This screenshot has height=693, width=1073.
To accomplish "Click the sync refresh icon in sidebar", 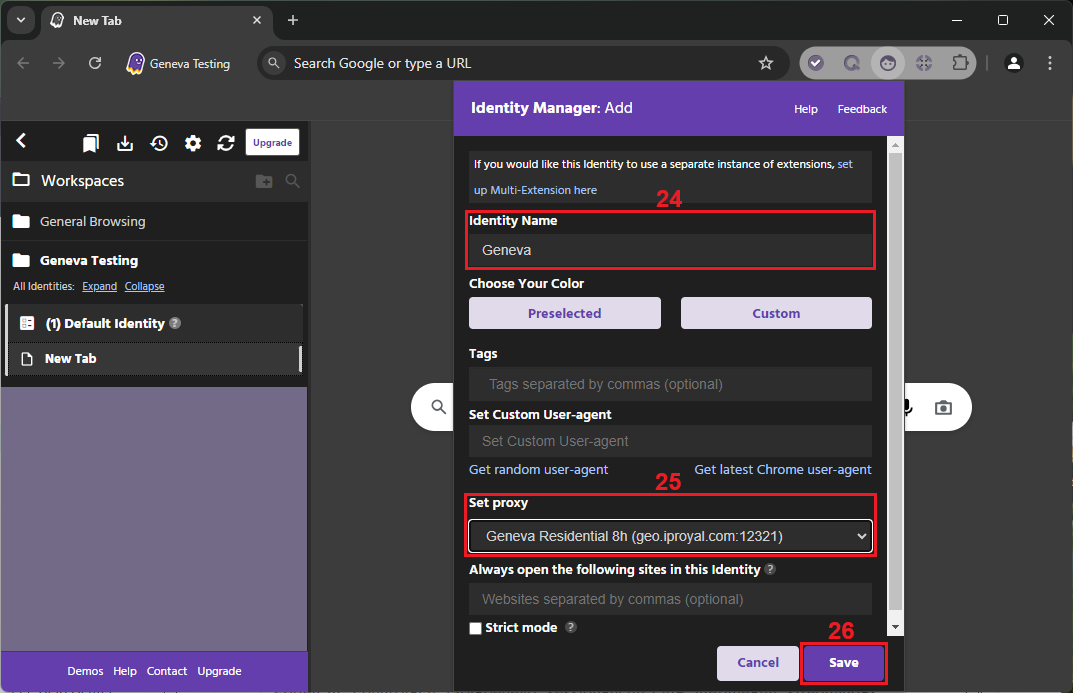I will 226,143.
